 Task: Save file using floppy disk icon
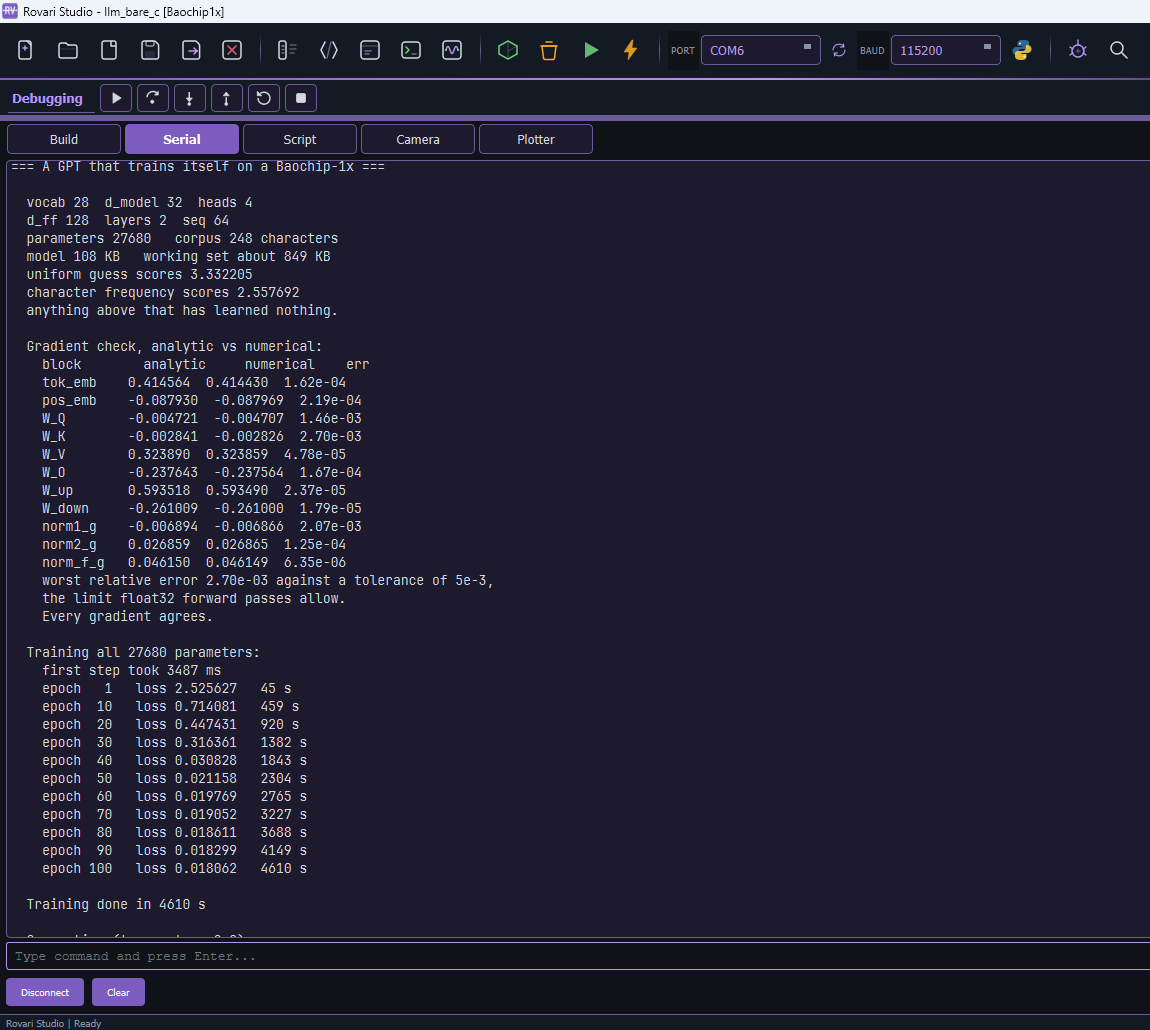coord(150,50)
